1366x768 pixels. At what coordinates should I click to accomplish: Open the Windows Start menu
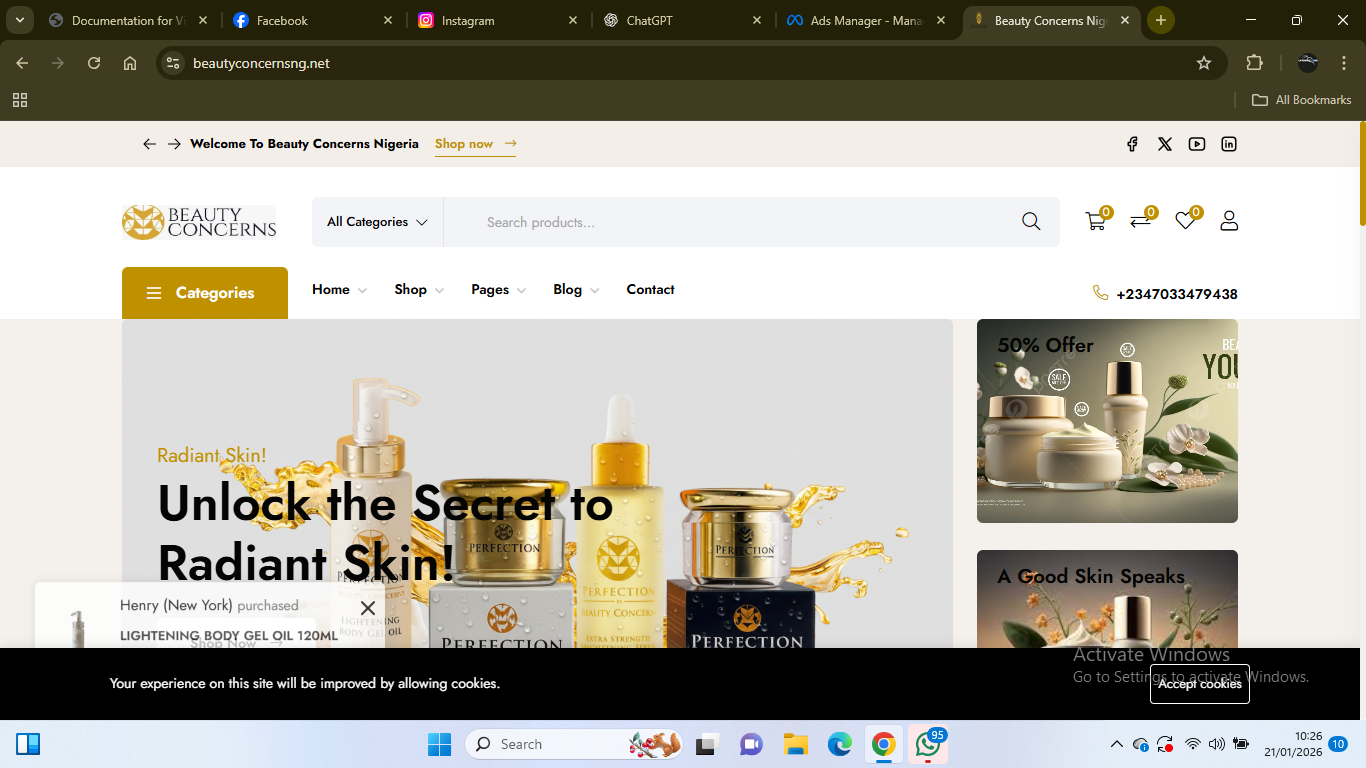pos(439,744)
